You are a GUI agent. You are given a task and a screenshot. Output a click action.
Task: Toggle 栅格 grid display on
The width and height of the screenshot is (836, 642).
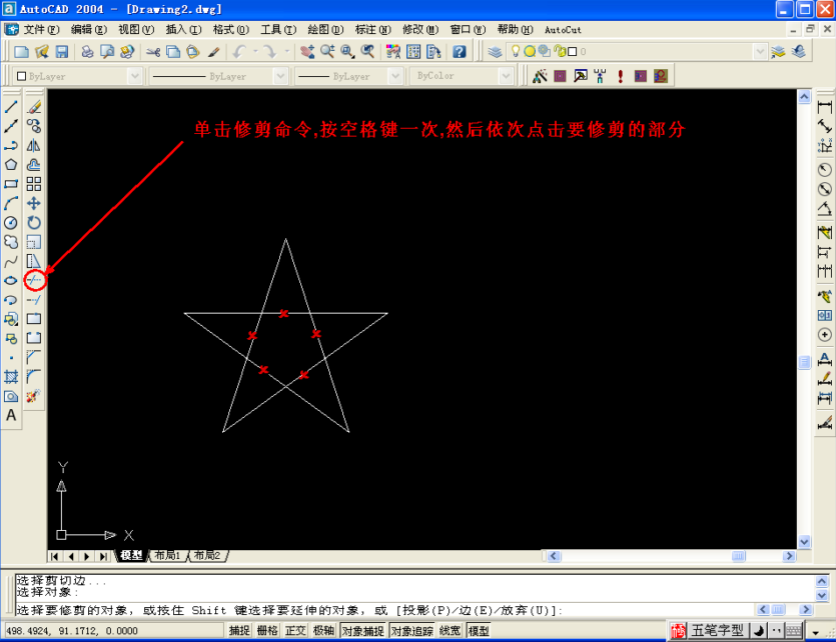[x=268, y=629]
